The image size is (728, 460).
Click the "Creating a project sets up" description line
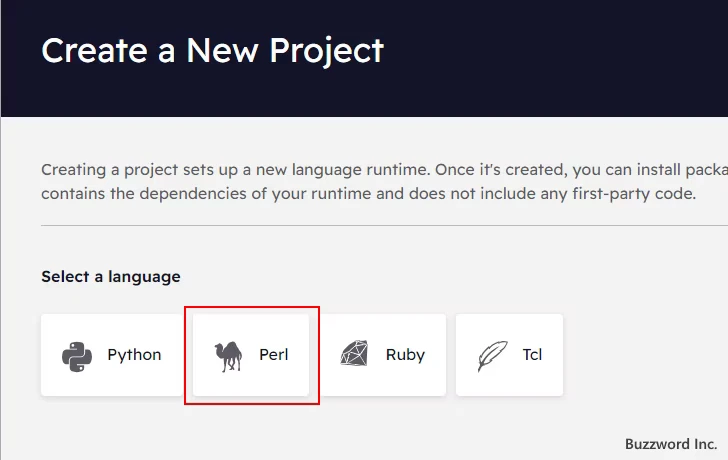[384, 170]
